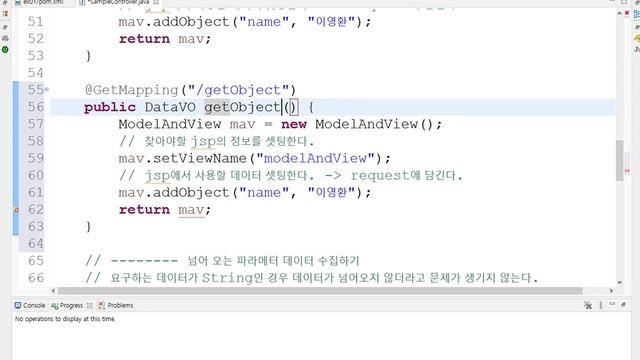Minimize the Progress view panel
Image resolution: width=640 pixels, height=360 pixels.
612,304
